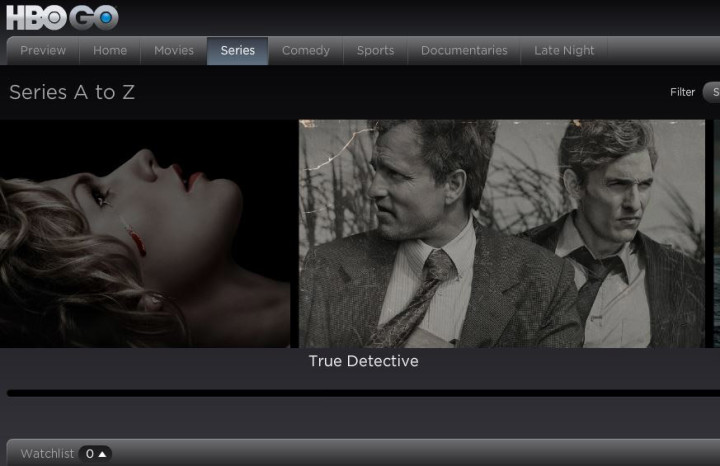This screenshot has height=466, width=720.
Task: Switch to the Sports tab
Action: (x=375, y=51)
